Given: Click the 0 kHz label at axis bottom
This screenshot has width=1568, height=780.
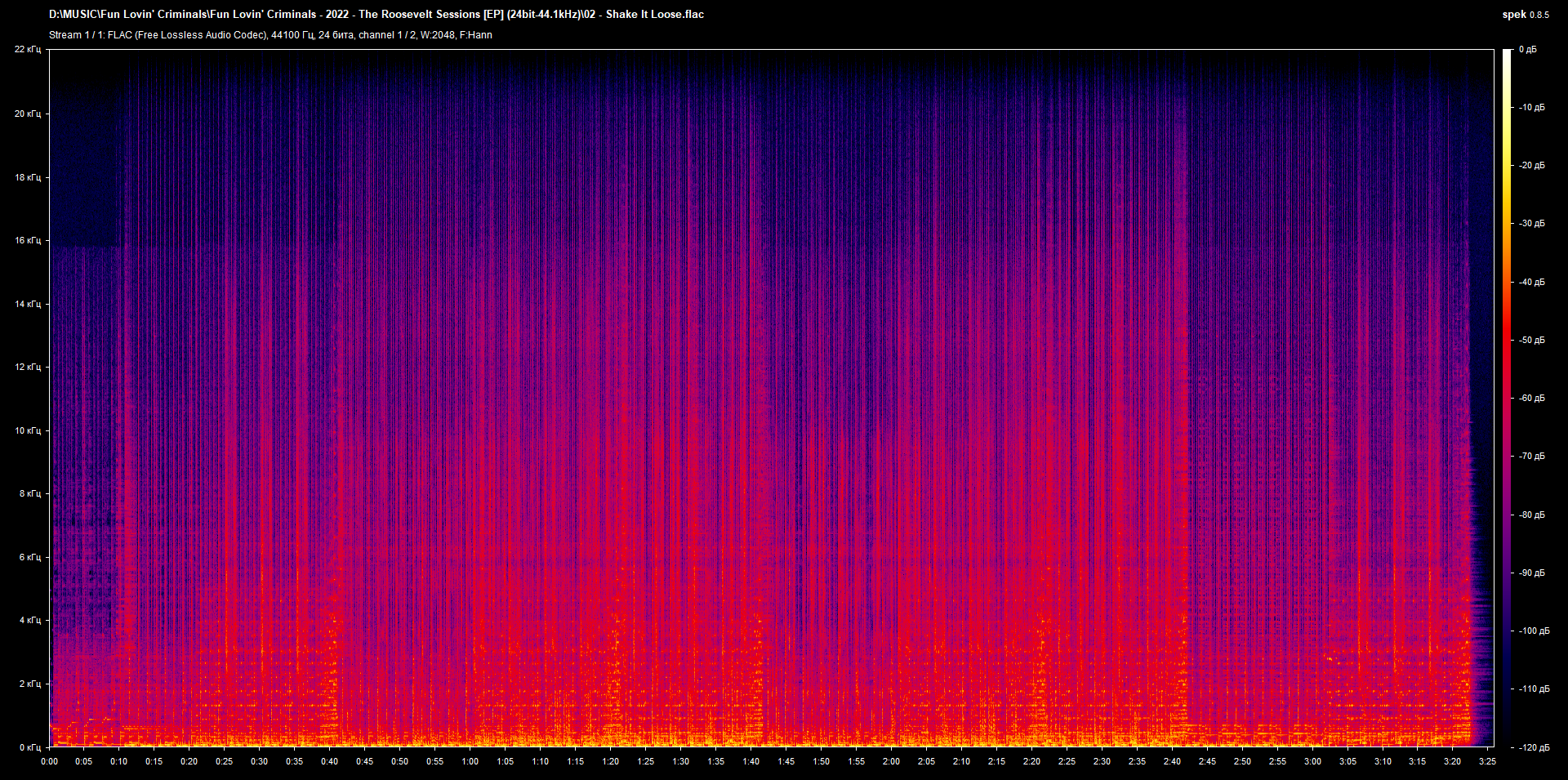Looking at the screenshot, I should pos(30,747).
